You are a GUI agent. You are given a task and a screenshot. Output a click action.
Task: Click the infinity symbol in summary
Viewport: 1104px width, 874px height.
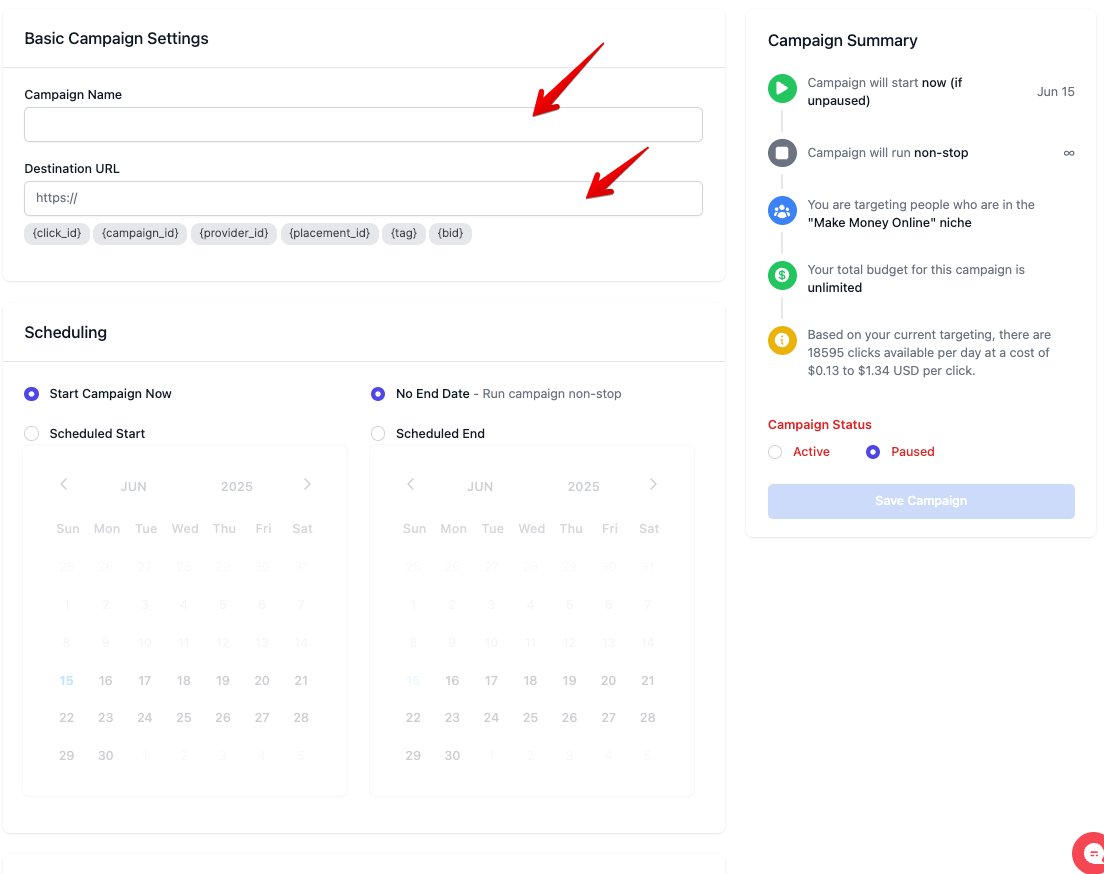(x=1069, y=153)
